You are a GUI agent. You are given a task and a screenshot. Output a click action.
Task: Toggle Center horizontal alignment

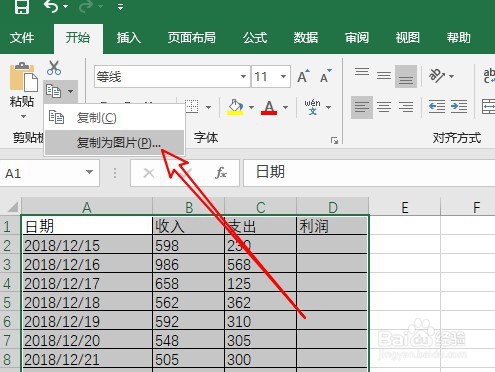384,107
